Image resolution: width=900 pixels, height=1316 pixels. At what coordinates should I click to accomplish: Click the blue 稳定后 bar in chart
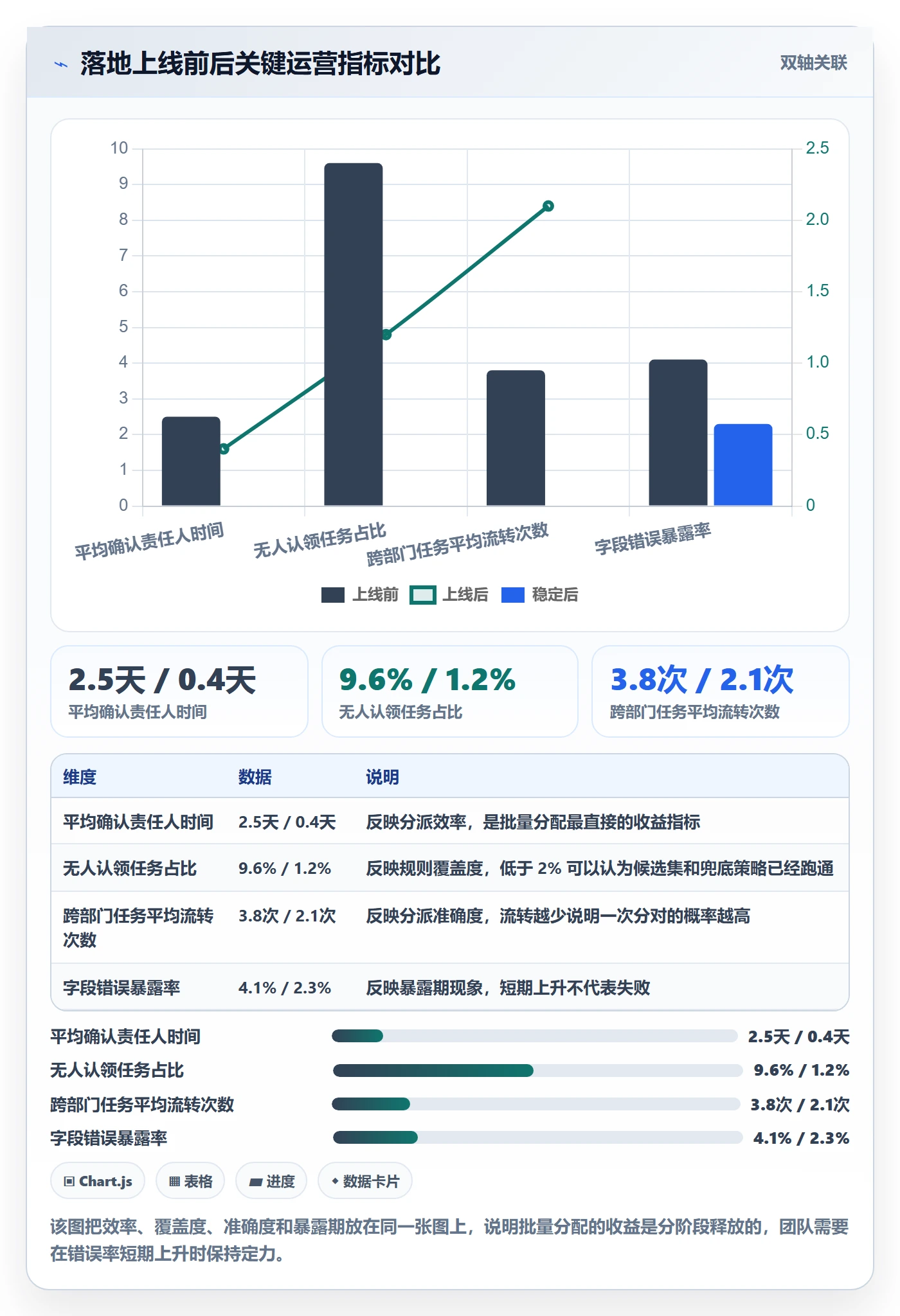(x=743, y=465)
